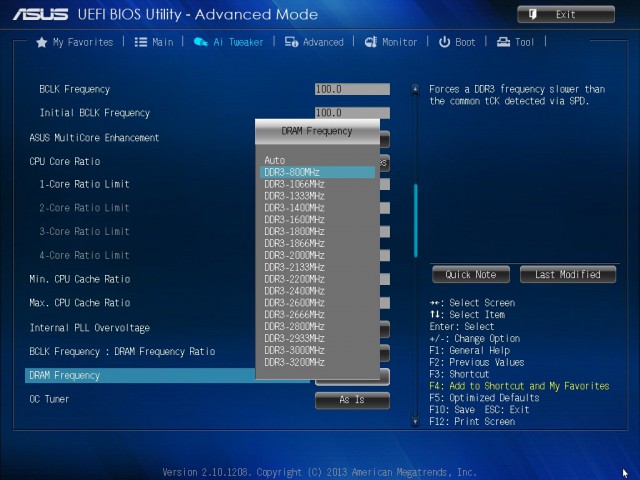640x480 pixels.
Task: Click the Boot tab power icon
Action: pyautogui.click(x=444, y=42)
